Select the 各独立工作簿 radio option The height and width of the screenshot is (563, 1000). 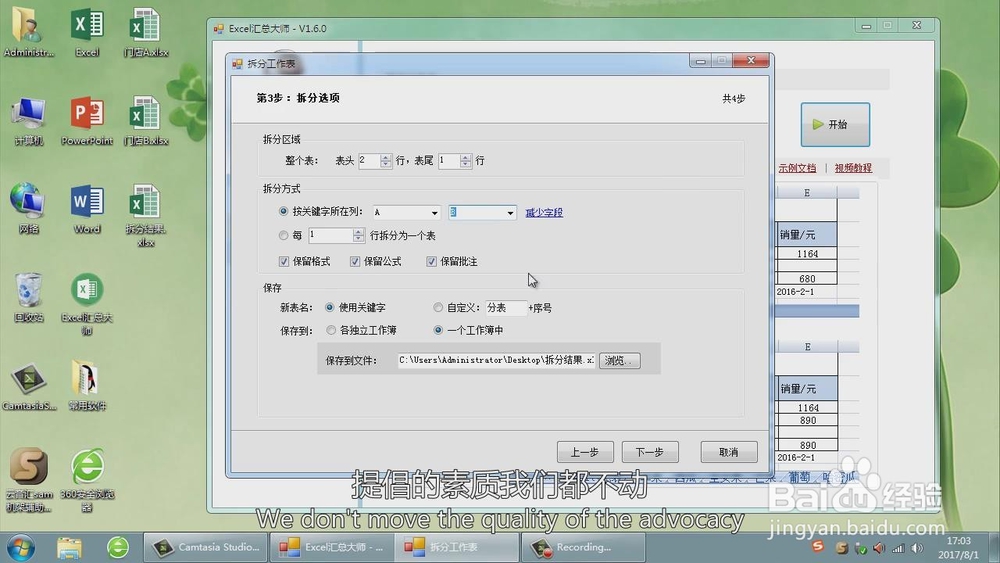pos(331,330)
